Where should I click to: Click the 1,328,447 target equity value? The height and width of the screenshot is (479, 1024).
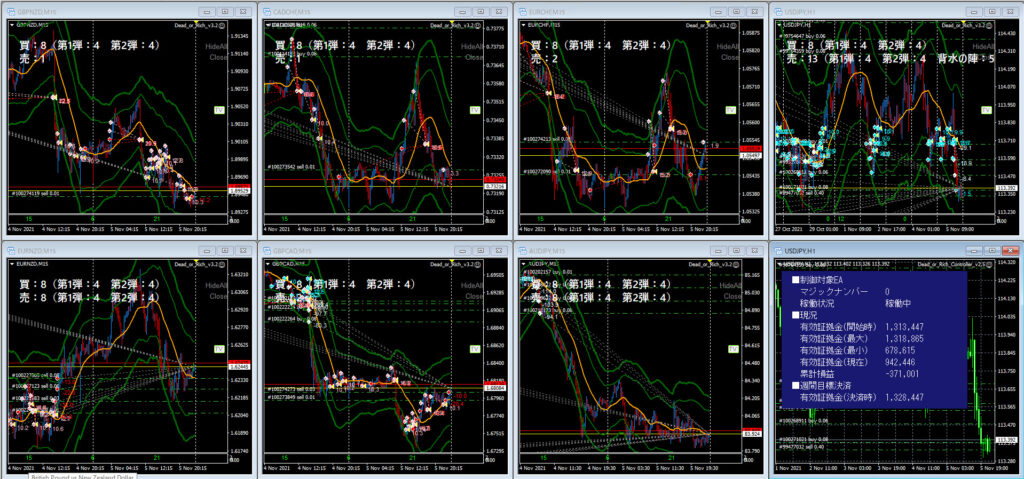coord(904,397)
